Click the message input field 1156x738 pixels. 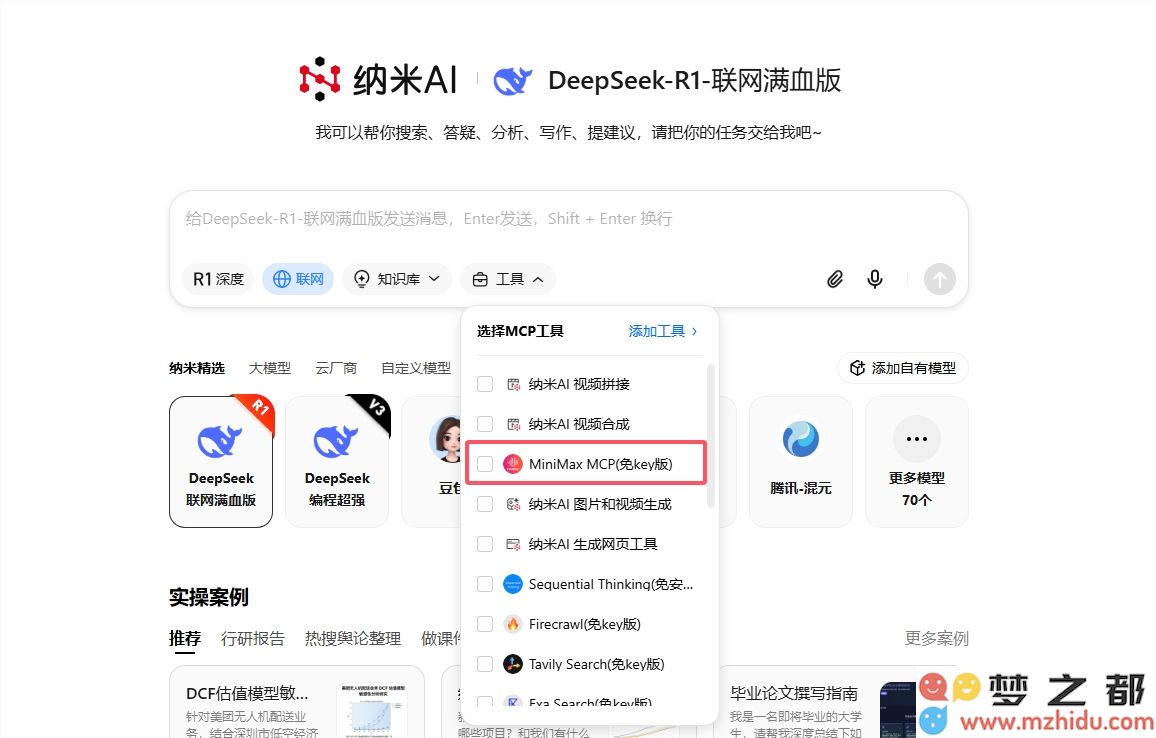click(568, 219)
